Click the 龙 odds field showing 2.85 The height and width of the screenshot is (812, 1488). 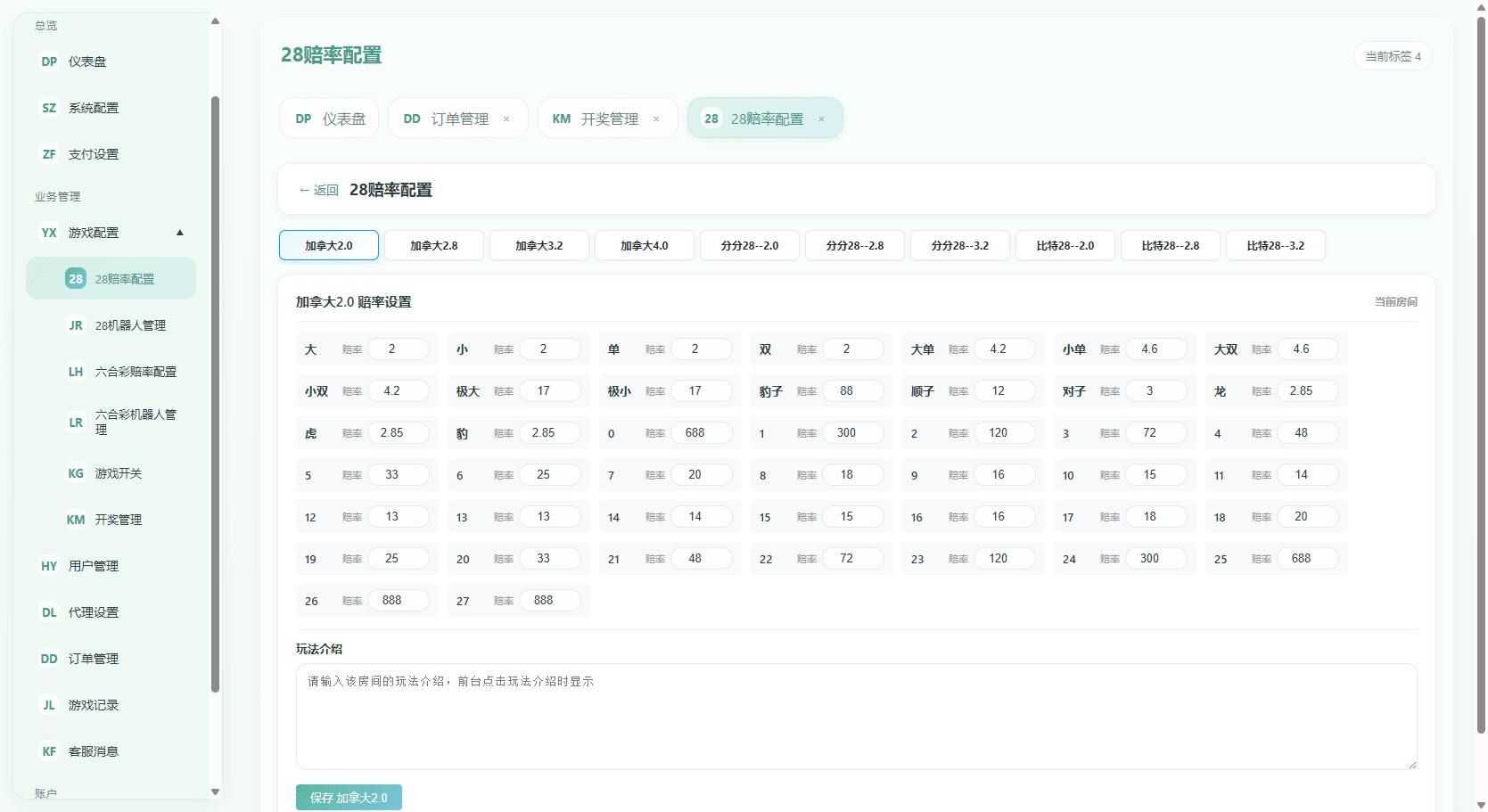(x=1308, y=390)
